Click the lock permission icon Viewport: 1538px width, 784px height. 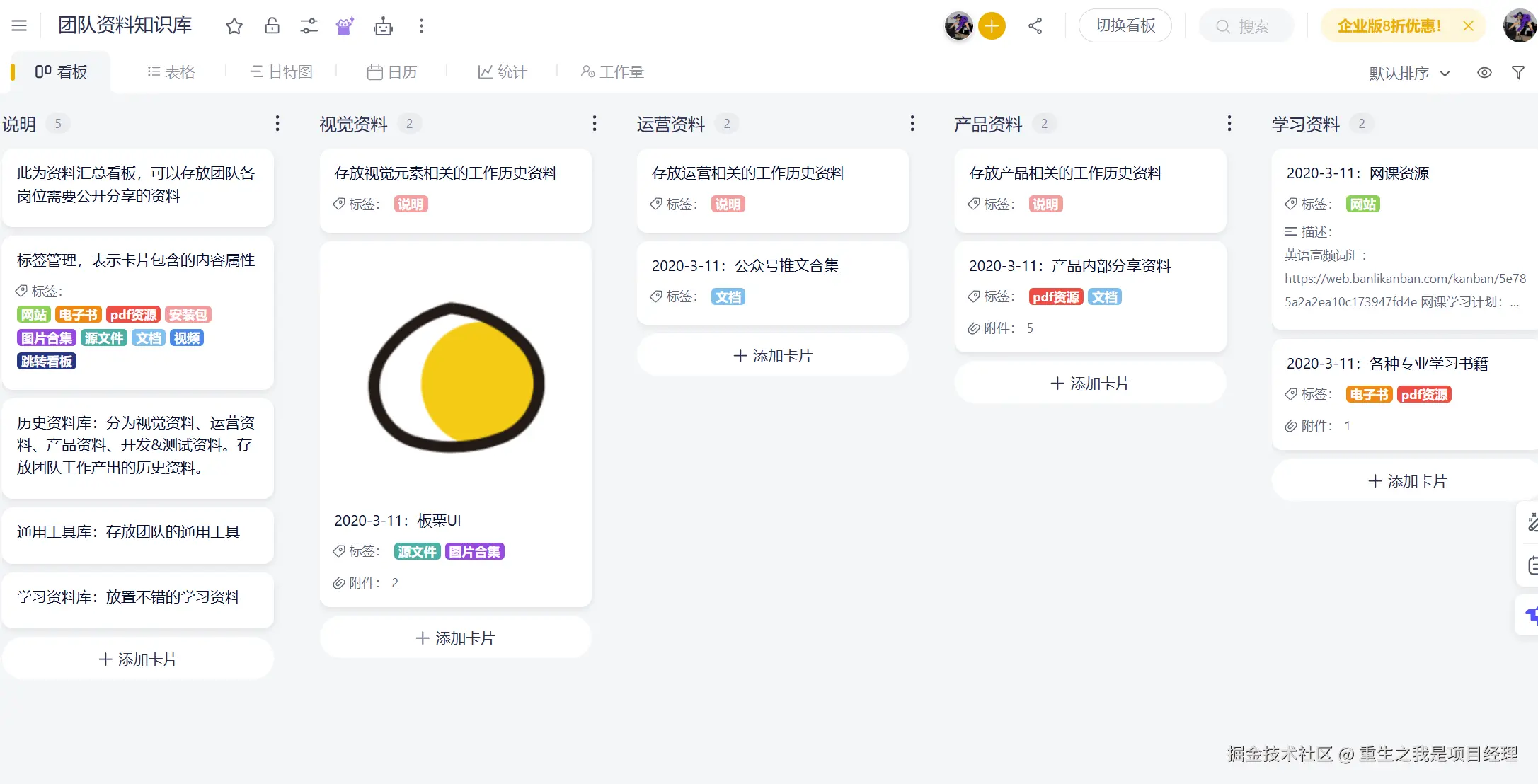tap(272, 26)
